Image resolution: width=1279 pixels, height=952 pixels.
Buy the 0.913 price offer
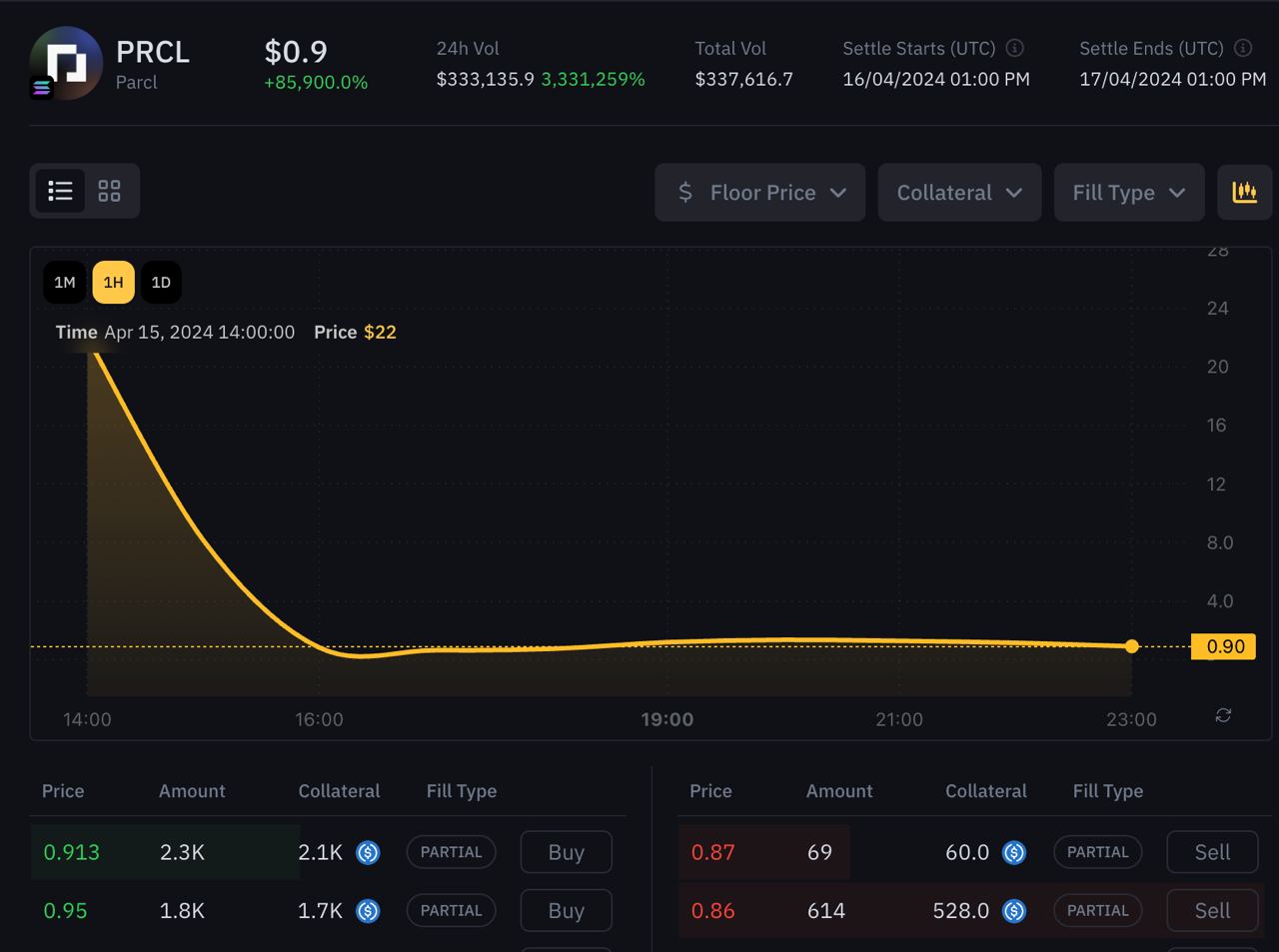tap(566, 852)
